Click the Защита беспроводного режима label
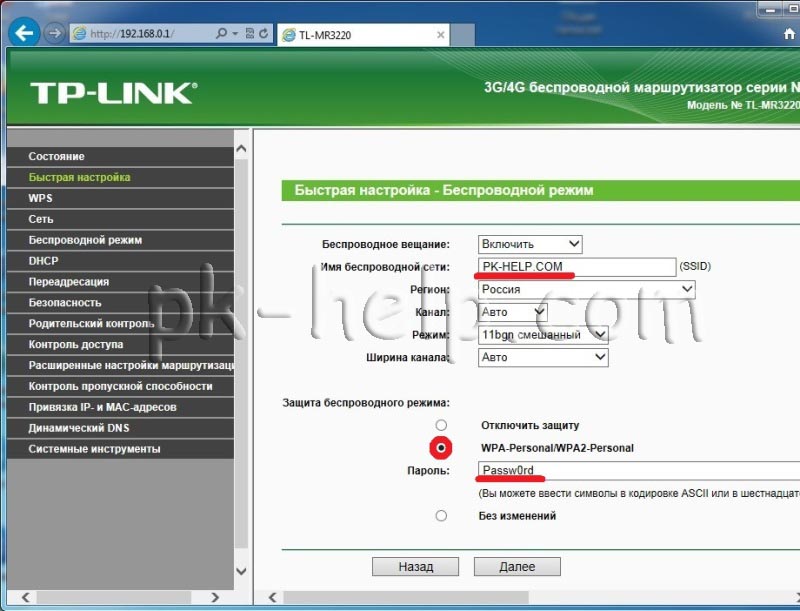The image size is (800, 611). (366, 403)
